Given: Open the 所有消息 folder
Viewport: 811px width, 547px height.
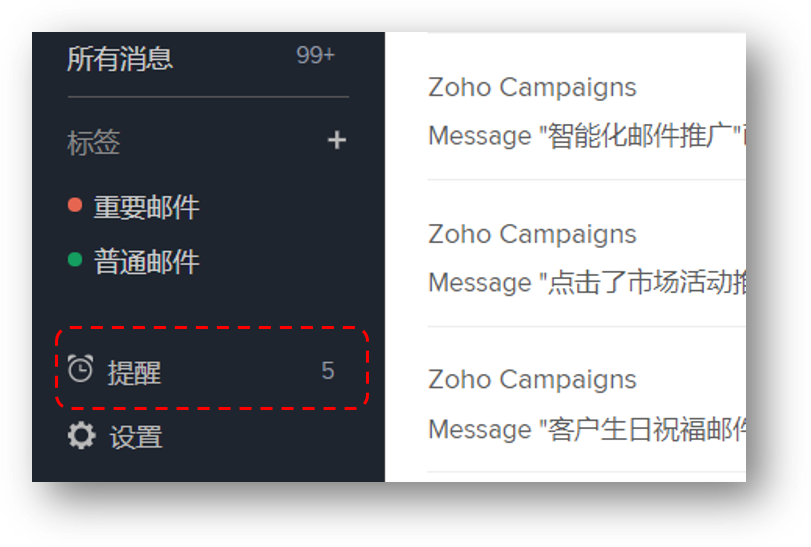Looking at the screenshot, I should (120, 58).
